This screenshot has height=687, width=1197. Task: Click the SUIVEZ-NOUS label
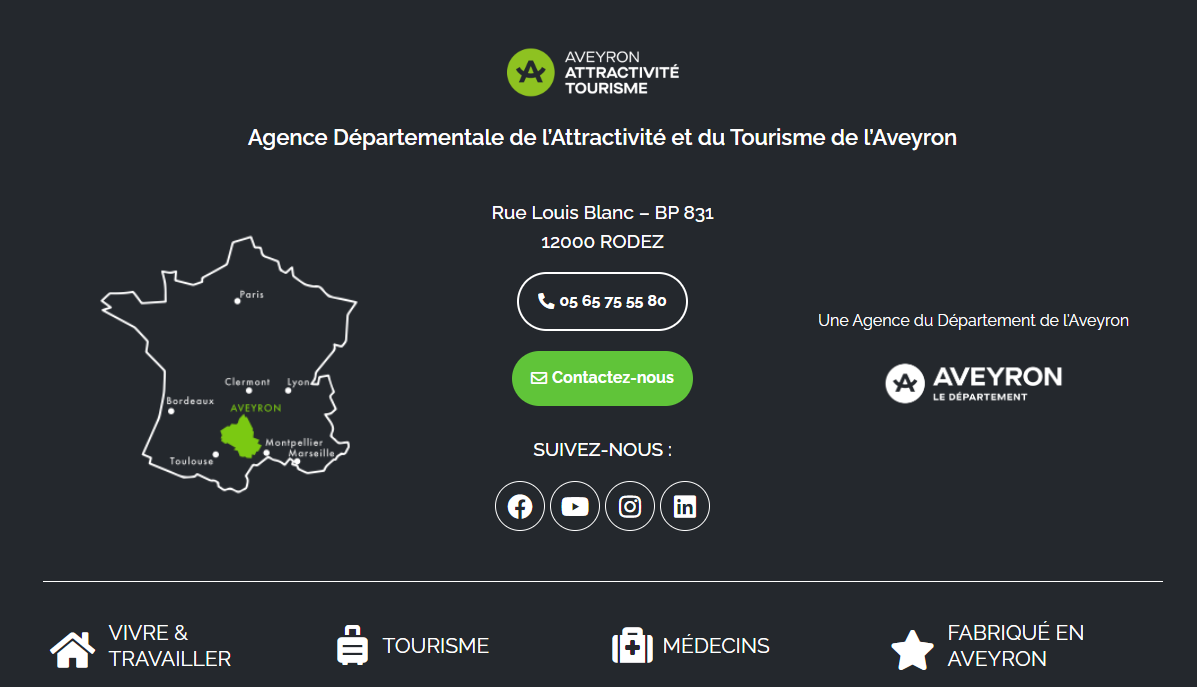click(602, 450)
